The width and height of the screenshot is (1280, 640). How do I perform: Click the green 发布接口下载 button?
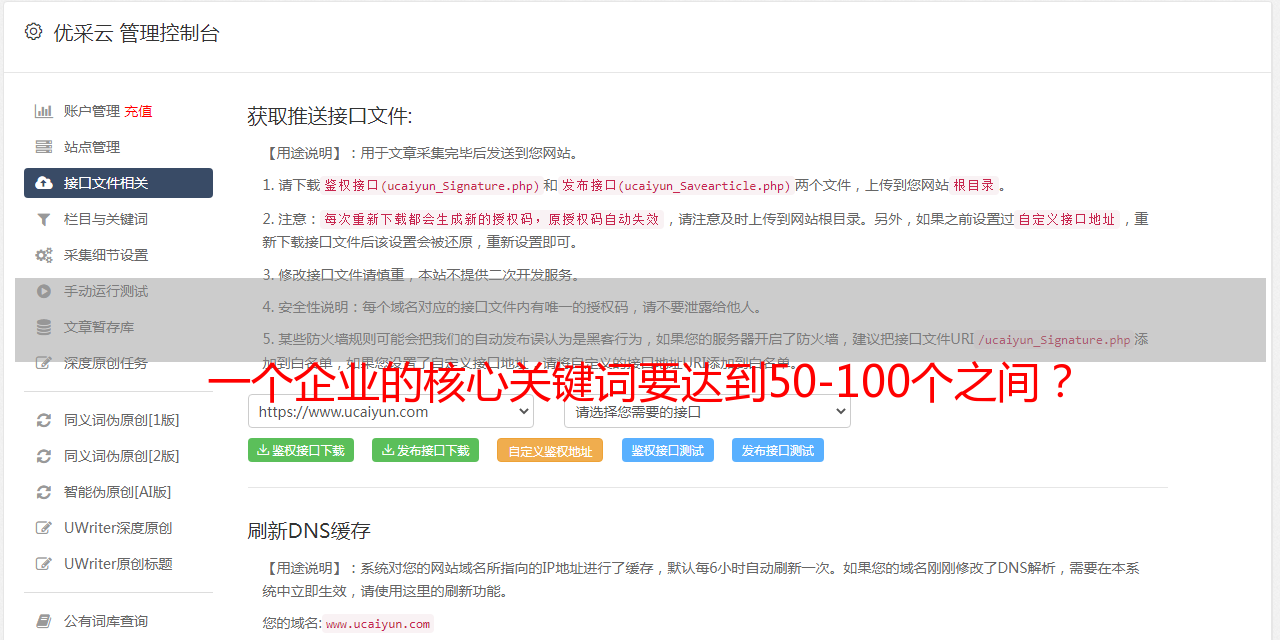pos(425,450)
